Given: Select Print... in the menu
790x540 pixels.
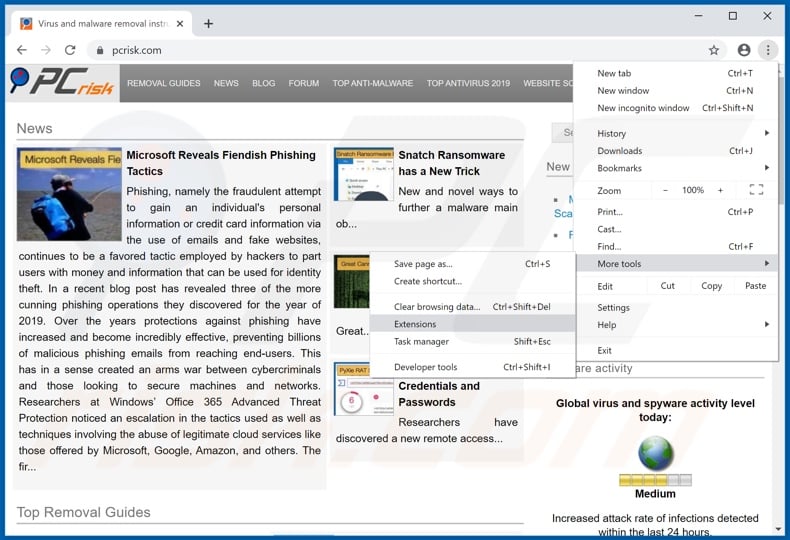Looking at the screenshot, I should pos(675,212).
